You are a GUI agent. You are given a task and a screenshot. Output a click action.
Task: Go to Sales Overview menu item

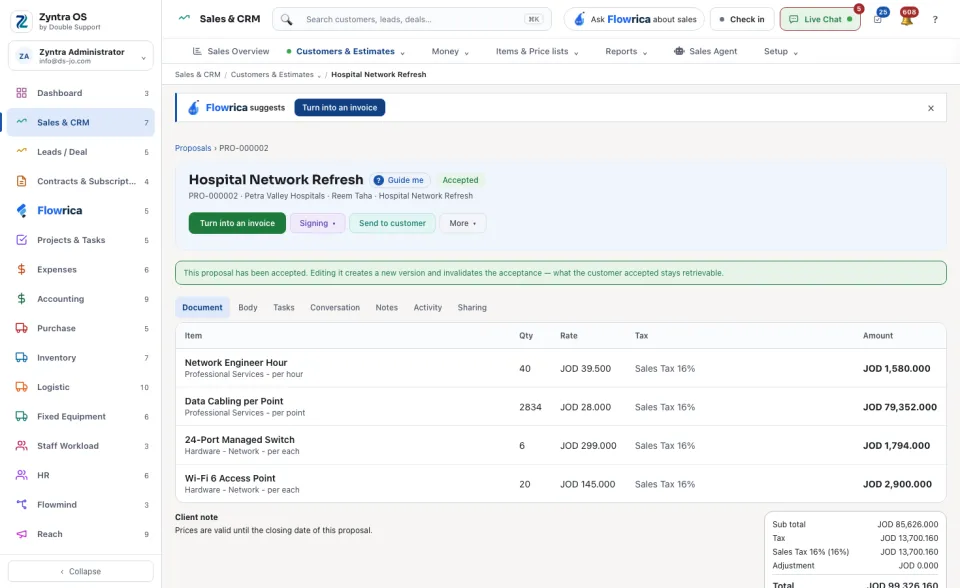(231, 51)
